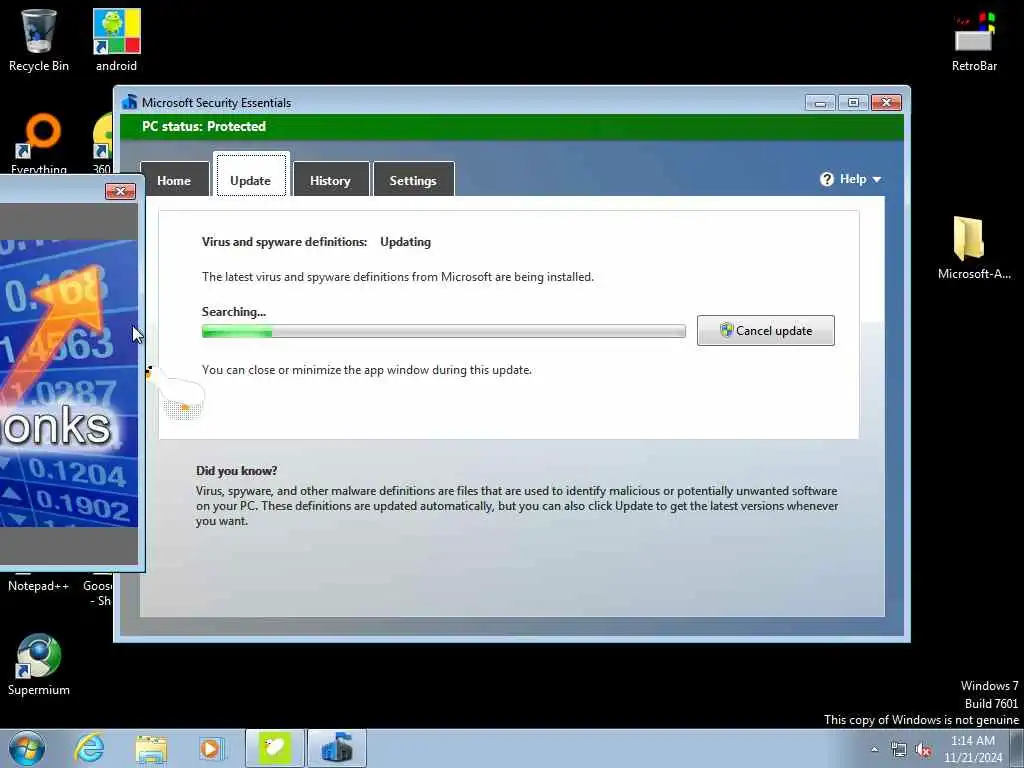Open the clock showing 1:14 AM
The height and width of the screenshot is (768, 1024).
(x=973, y=749)
